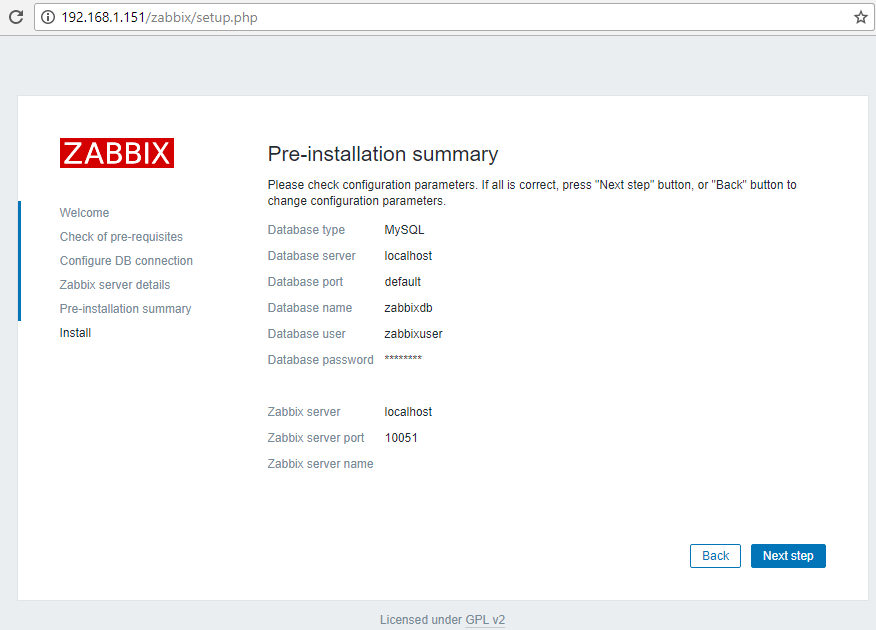Open the GPL v2 license link
The height and width of the screenshot is (630, 876).
[485, 620]
